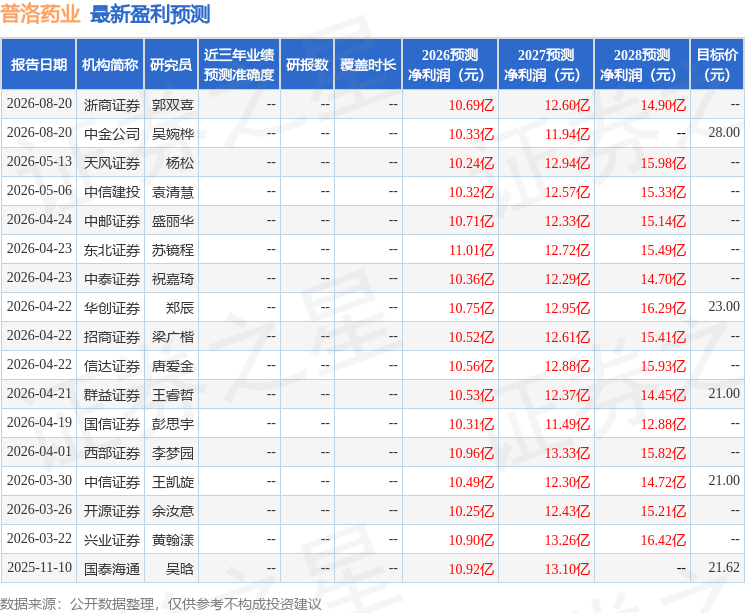Open the 中金公司 institution entry
Screen dimensions: 745x613
112,134
